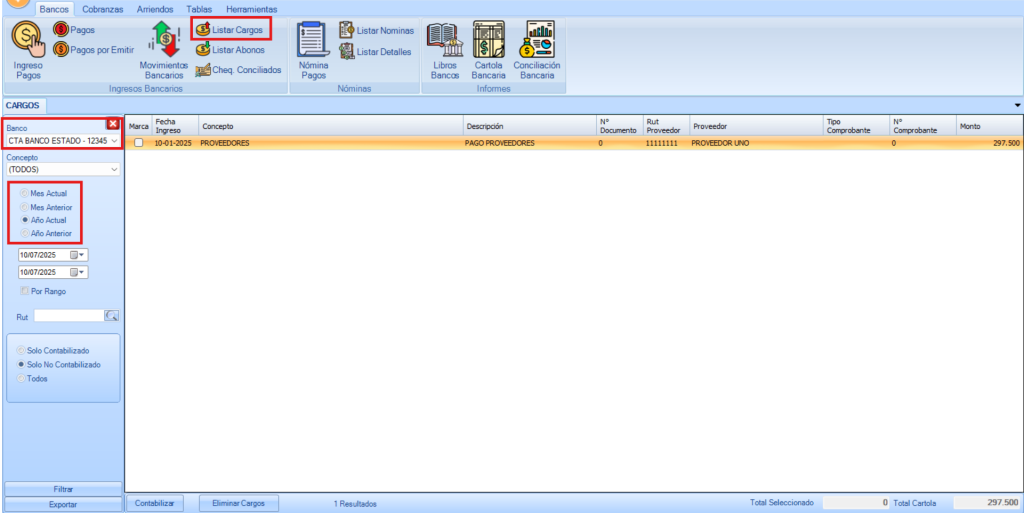Open the Concepto dropdown

(114, 170)
